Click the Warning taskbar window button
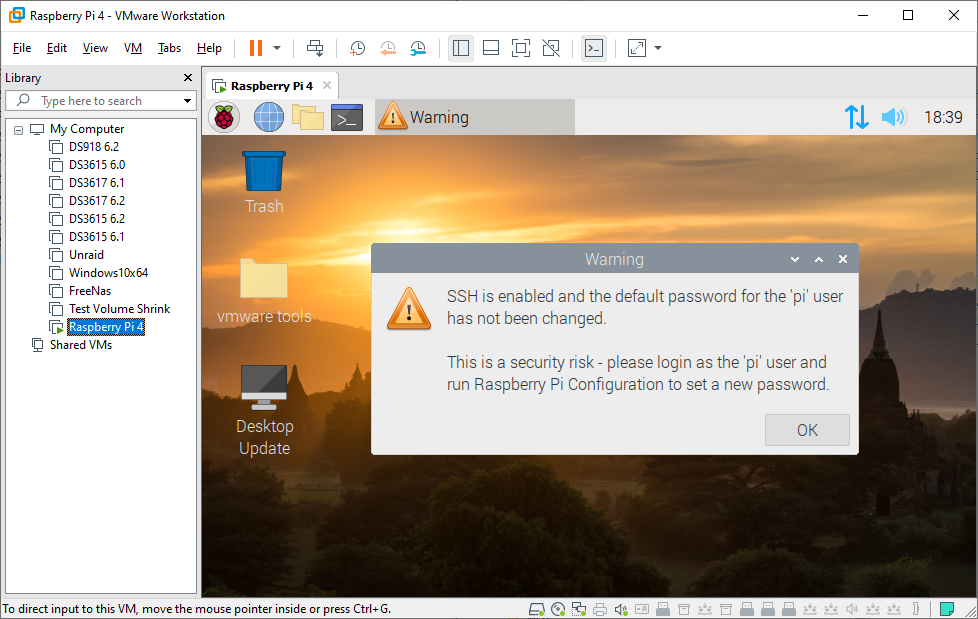The height and width of the screenshot is (619, 978). click(475, 117)
